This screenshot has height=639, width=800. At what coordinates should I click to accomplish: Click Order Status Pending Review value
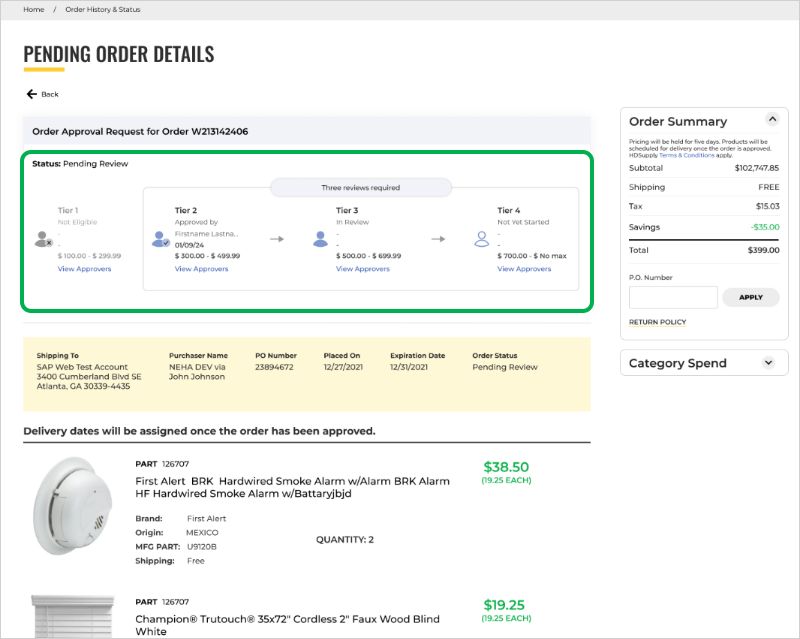[x=505, y=367]
